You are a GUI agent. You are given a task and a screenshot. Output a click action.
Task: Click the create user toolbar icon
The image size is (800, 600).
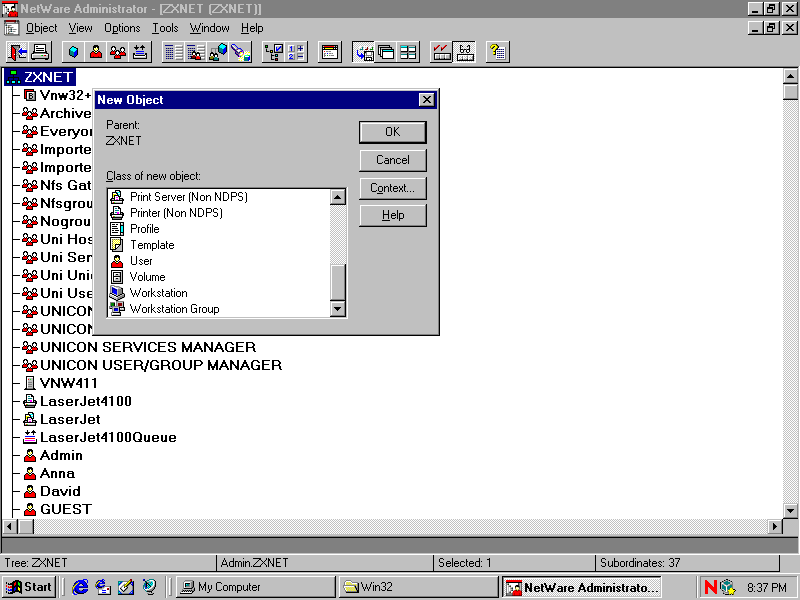pyautogui.click(x=95, y=52)
